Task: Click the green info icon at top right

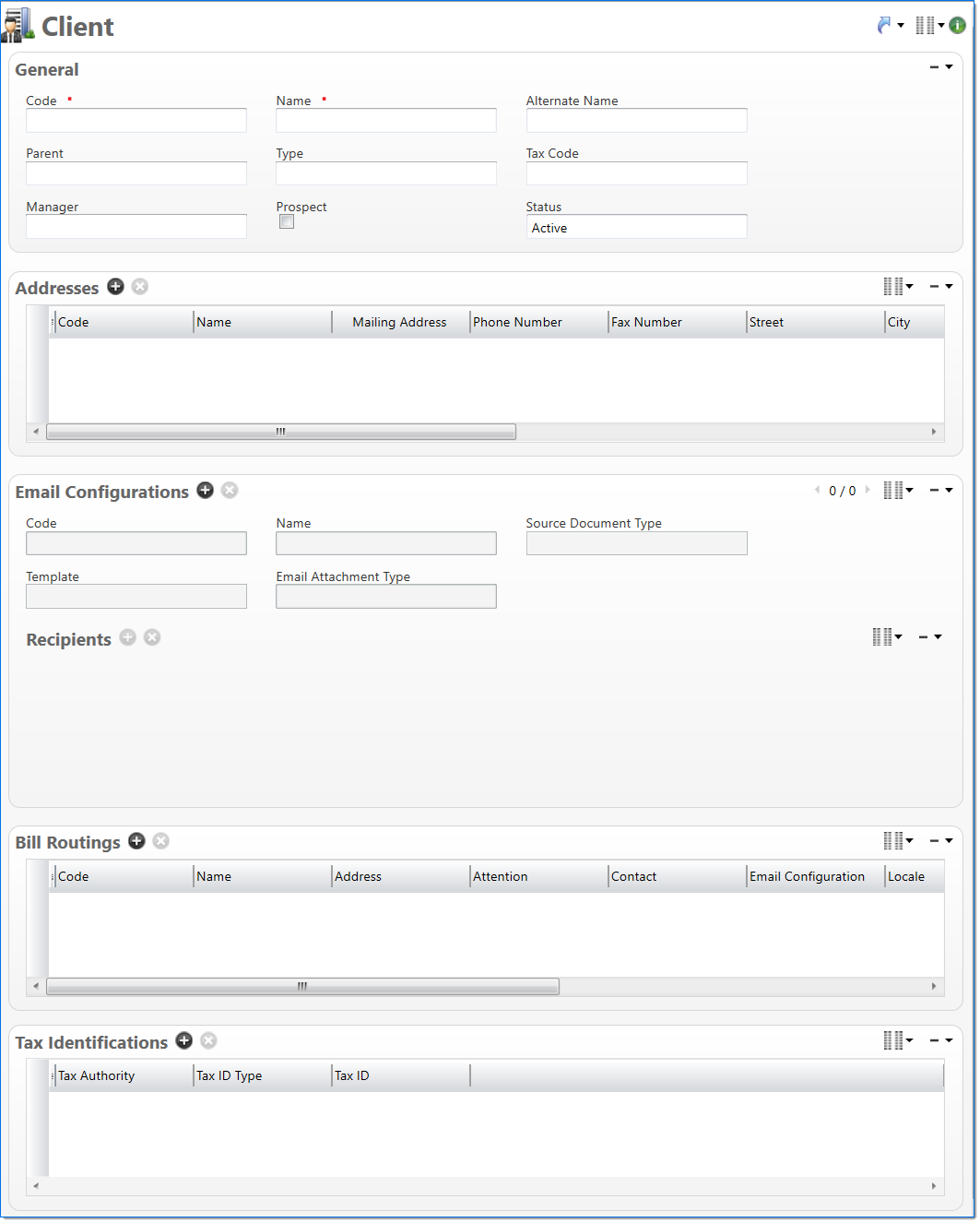Action: (958, 26)
